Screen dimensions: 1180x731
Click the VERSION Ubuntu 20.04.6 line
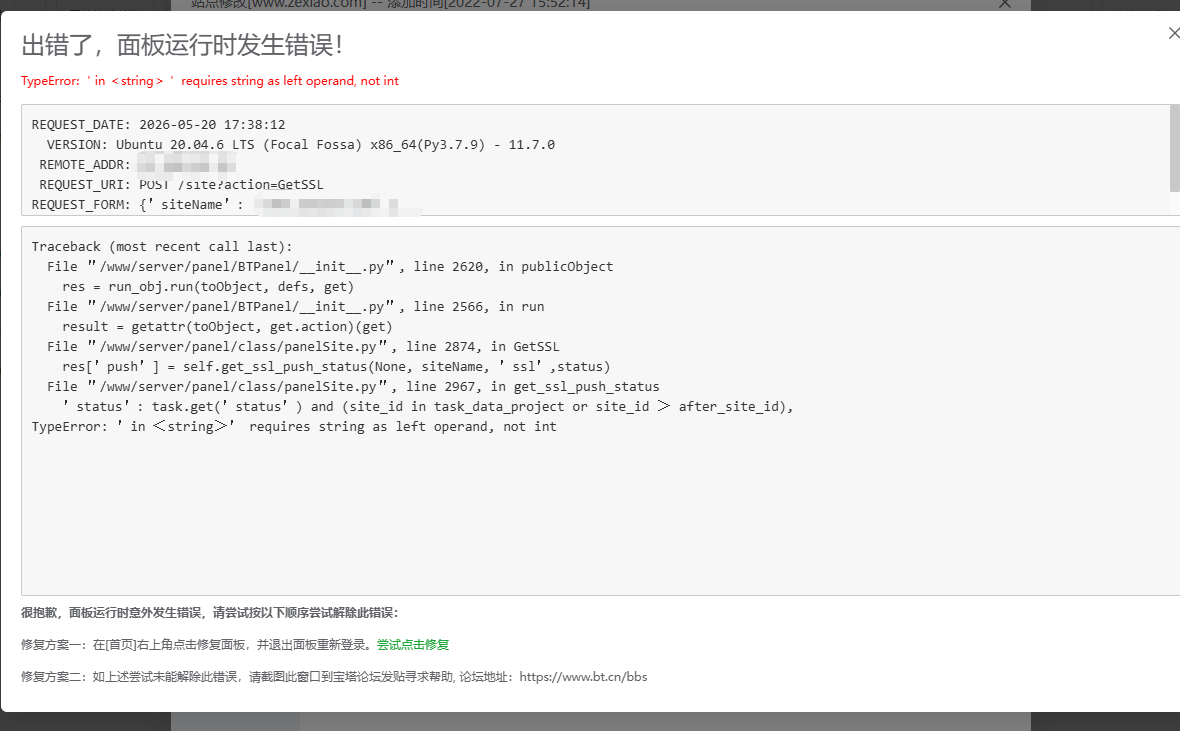(300, 145)
